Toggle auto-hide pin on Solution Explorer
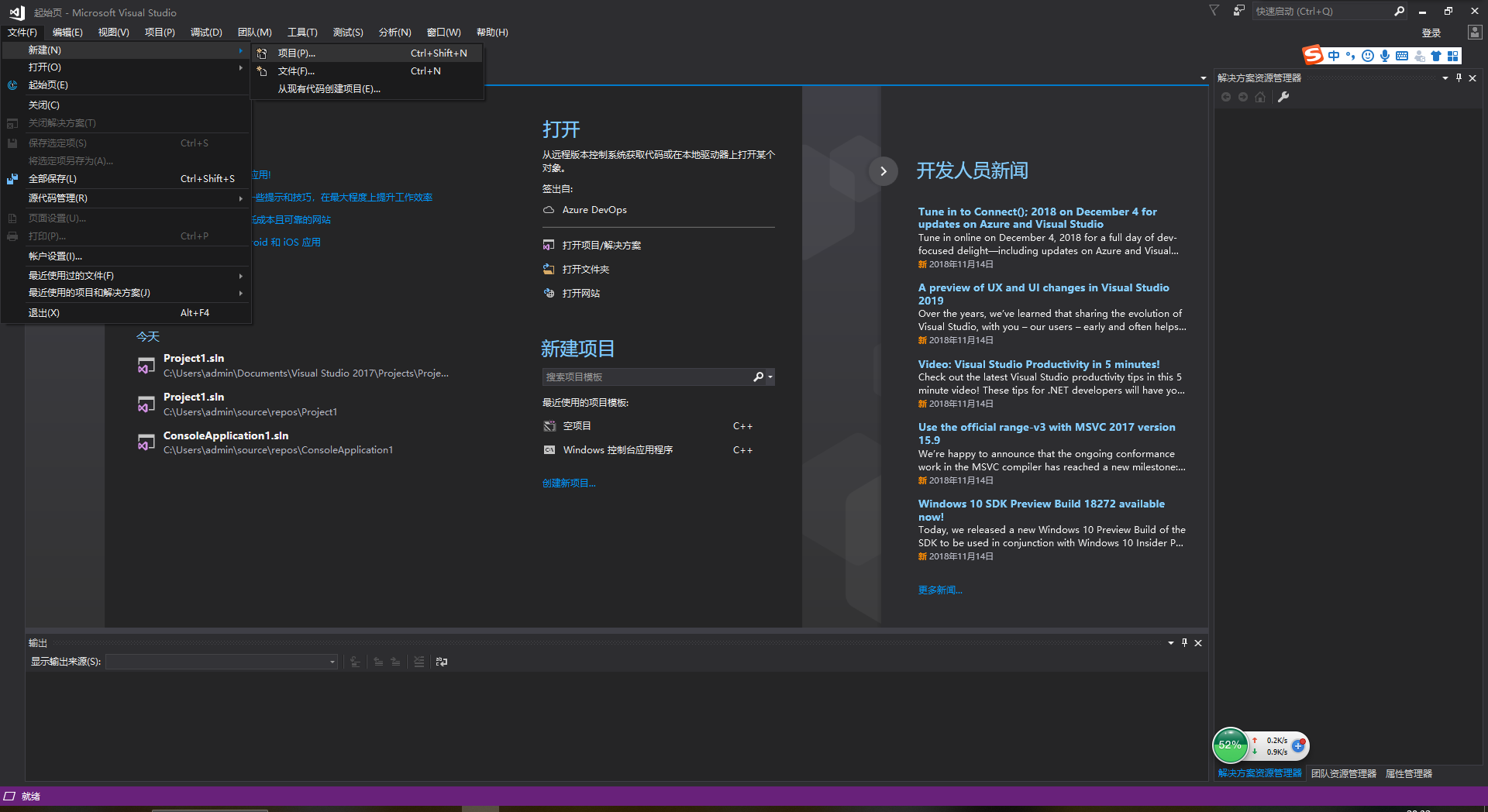Viewport: 1488px width, 812px height. tap(1459, 78)
